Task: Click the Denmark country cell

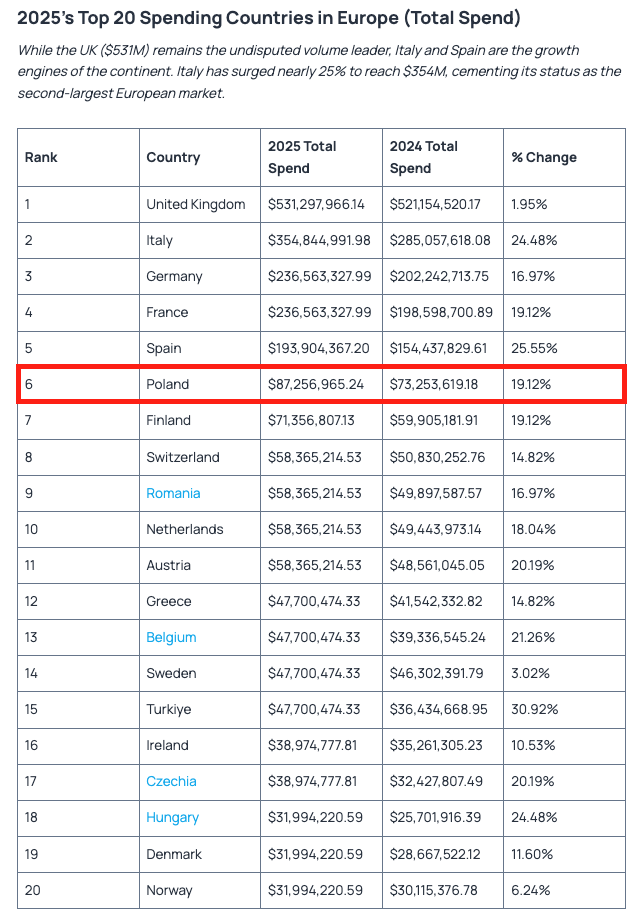Action: tap(174, 854)
